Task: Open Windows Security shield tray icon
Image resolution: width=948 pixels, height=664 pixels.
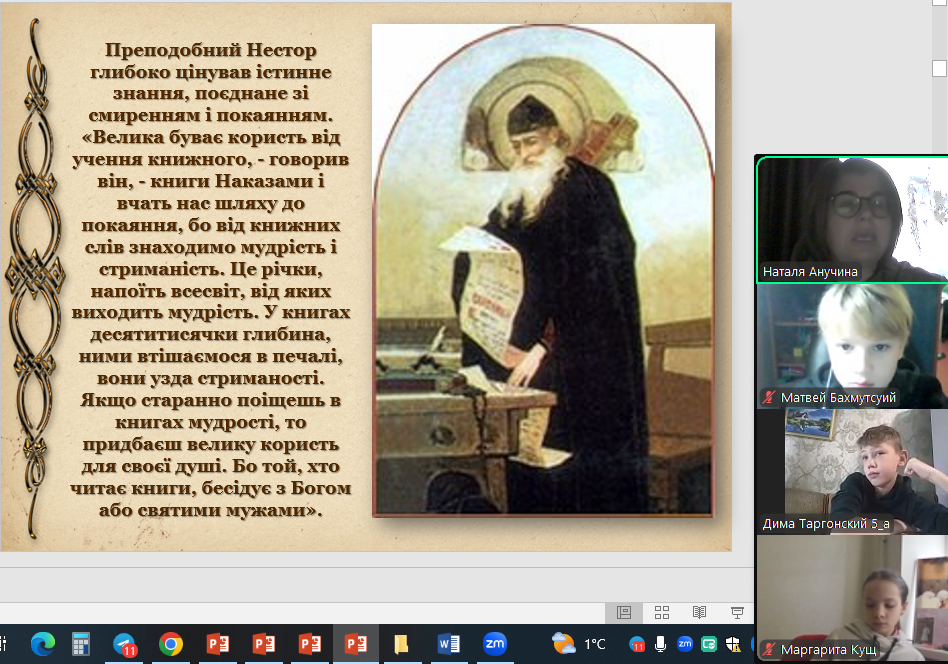Action: coord(733,644)
